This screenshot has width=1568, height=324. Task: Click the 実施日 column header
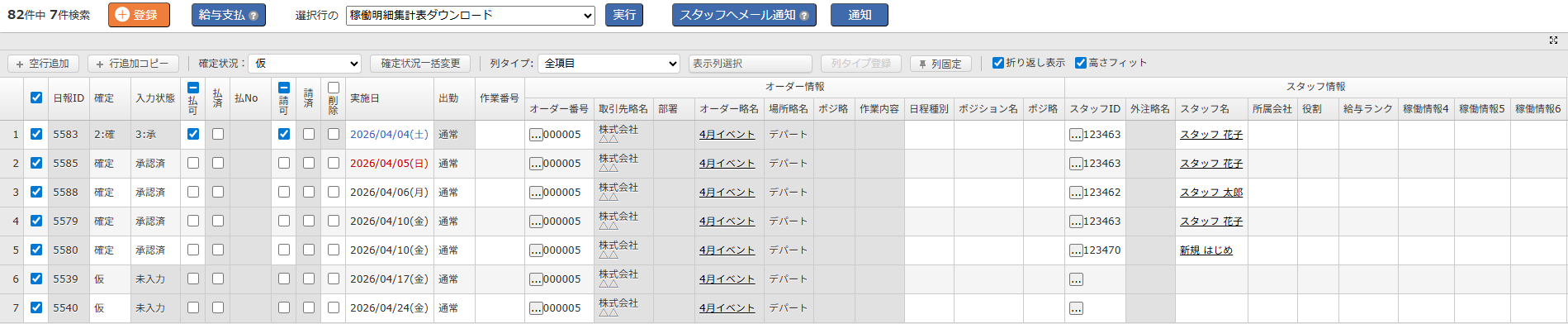point(389,98)
